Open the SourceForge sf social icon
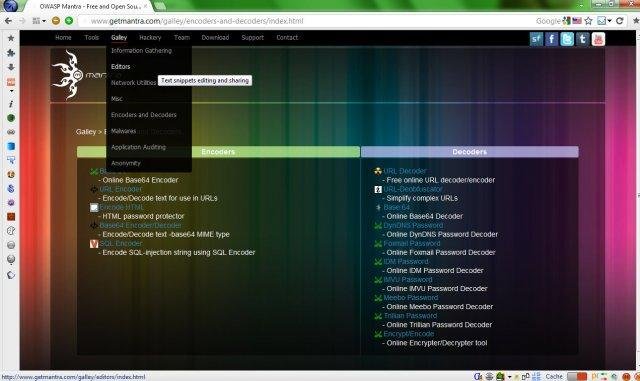 point(536,39)
